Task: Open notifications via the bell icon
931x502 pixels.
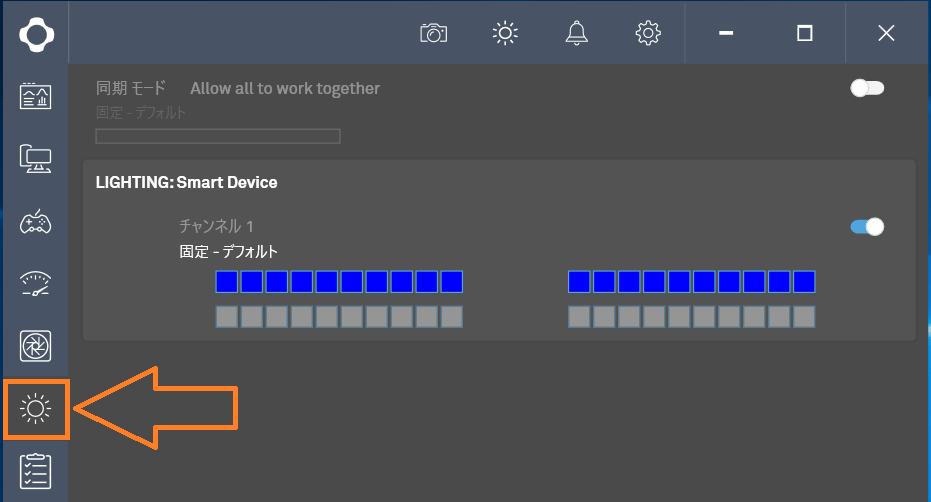Action: click(577, 33)
